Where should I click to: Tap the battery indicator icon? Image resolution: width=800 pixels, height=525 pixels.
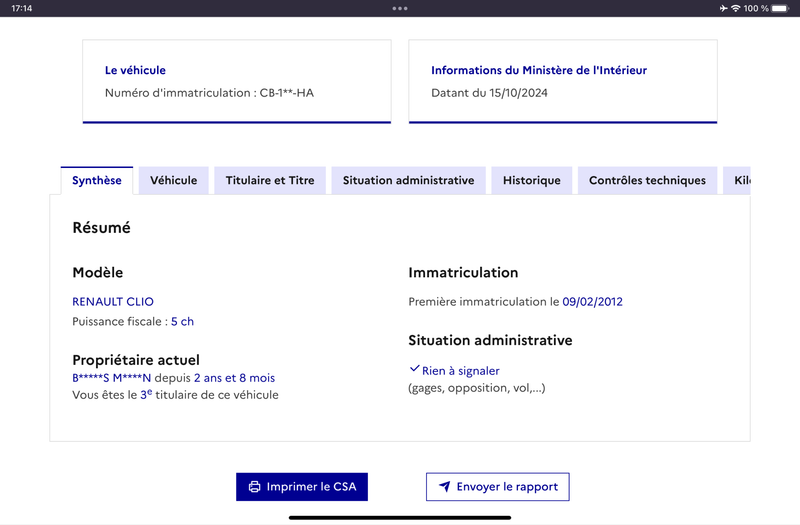tap(780, 8)
